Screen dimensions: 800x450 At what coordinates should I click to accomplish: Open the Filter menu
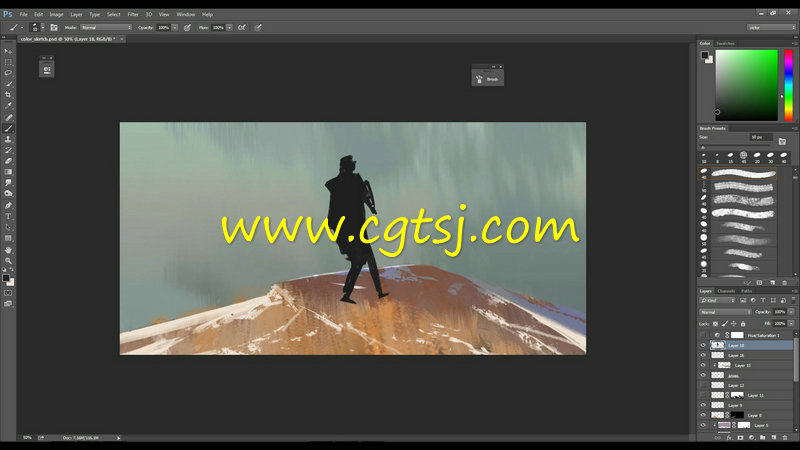pos(133,14)
